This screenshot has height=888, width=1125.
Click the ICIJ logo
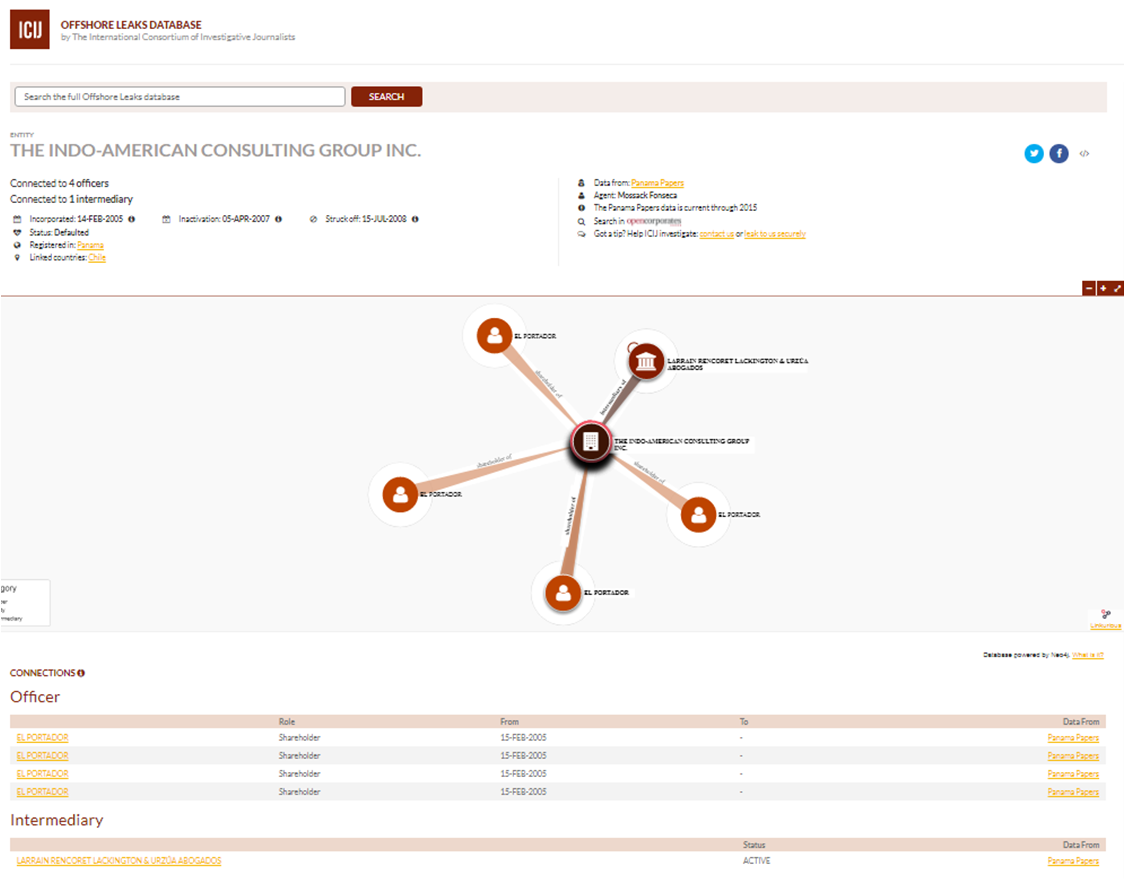(x=29, y=29)
